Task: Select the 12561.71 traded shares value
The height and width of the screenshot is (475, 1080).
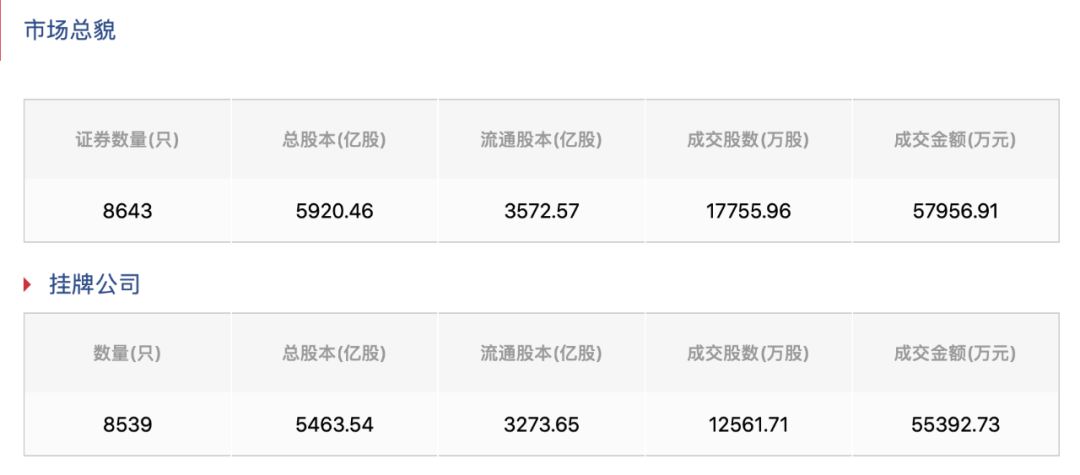Action: click(x=748, y=424)
